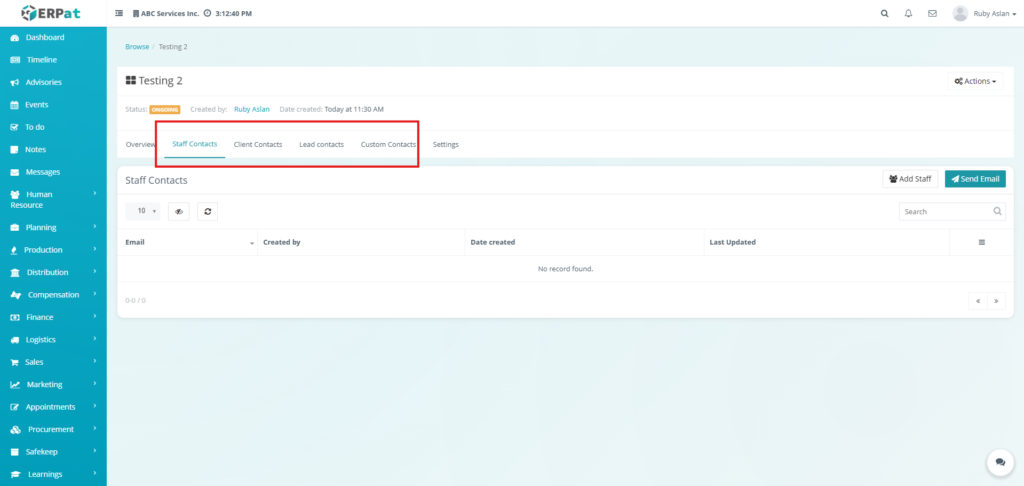Screen dimensions: 1024x486
Task: Expand Ruby Aslan user menu
Action: pyautogui.click(x=970, y=14)
